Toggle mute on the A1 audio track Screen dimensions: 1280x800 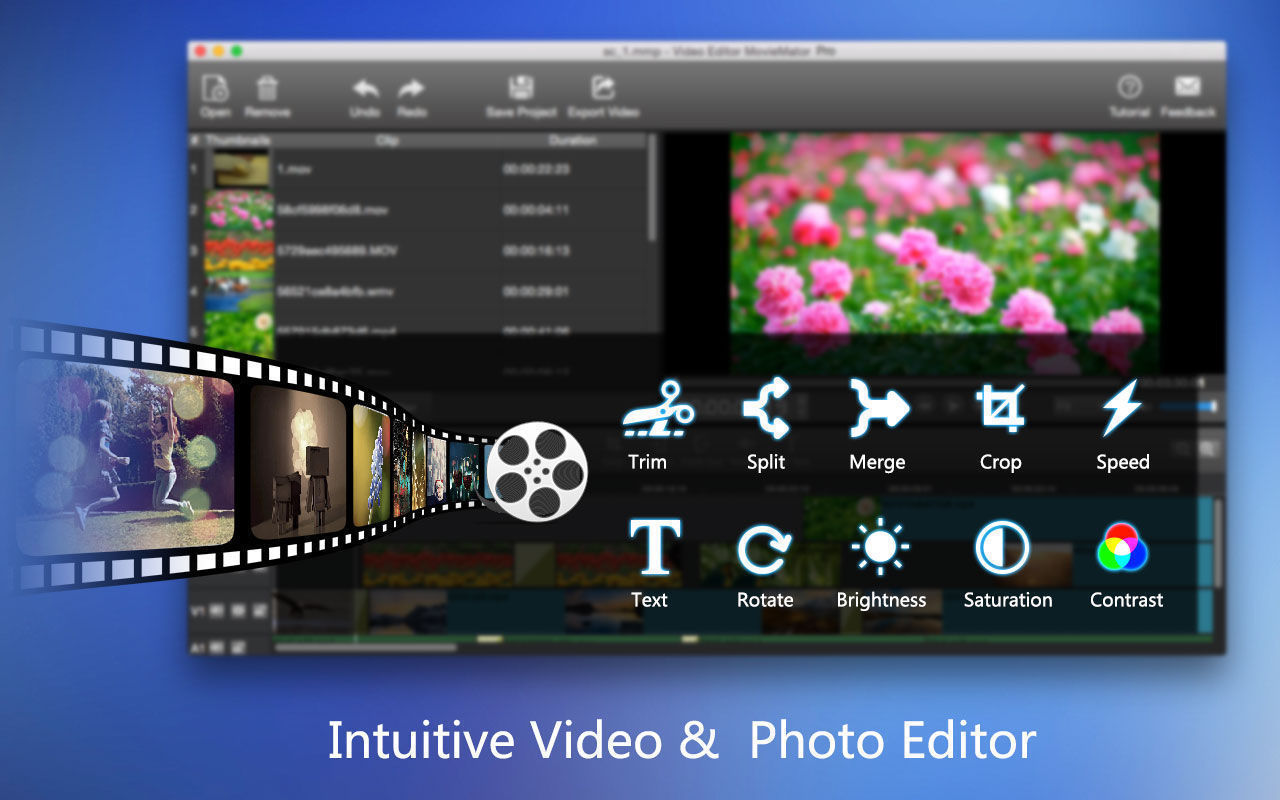point(216,645)
